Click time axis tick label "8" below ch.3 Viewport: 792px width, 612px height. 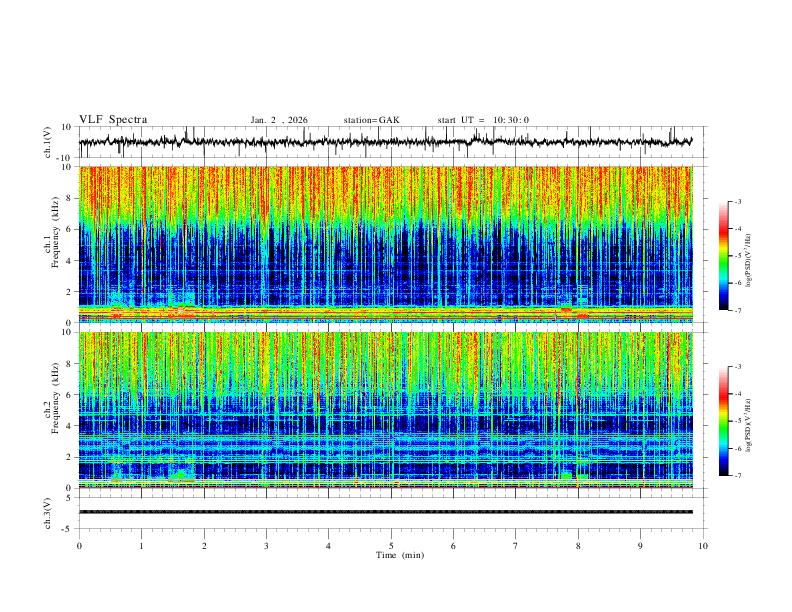tap(578, 546)
